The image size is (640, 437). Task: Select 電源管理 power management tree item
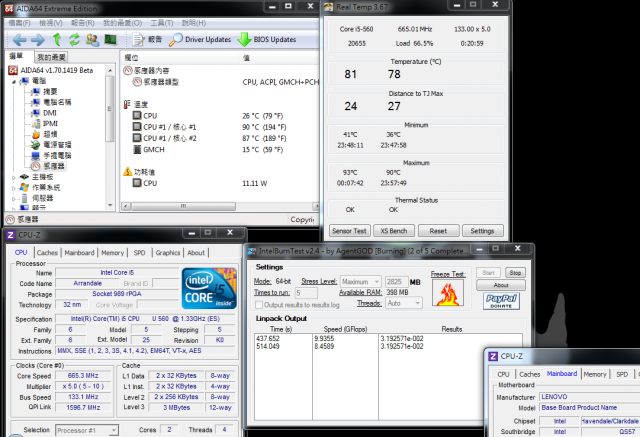click(x=51, y=145)
